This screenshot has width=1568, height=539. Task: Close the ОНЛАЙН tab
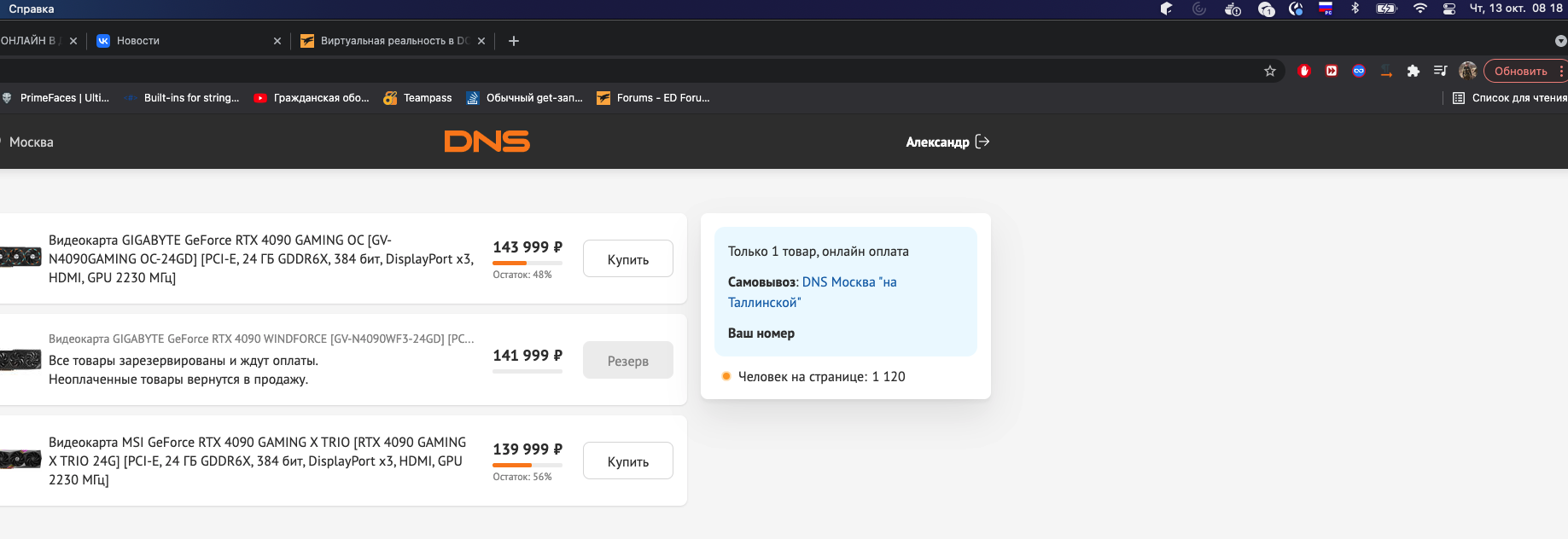73,41
